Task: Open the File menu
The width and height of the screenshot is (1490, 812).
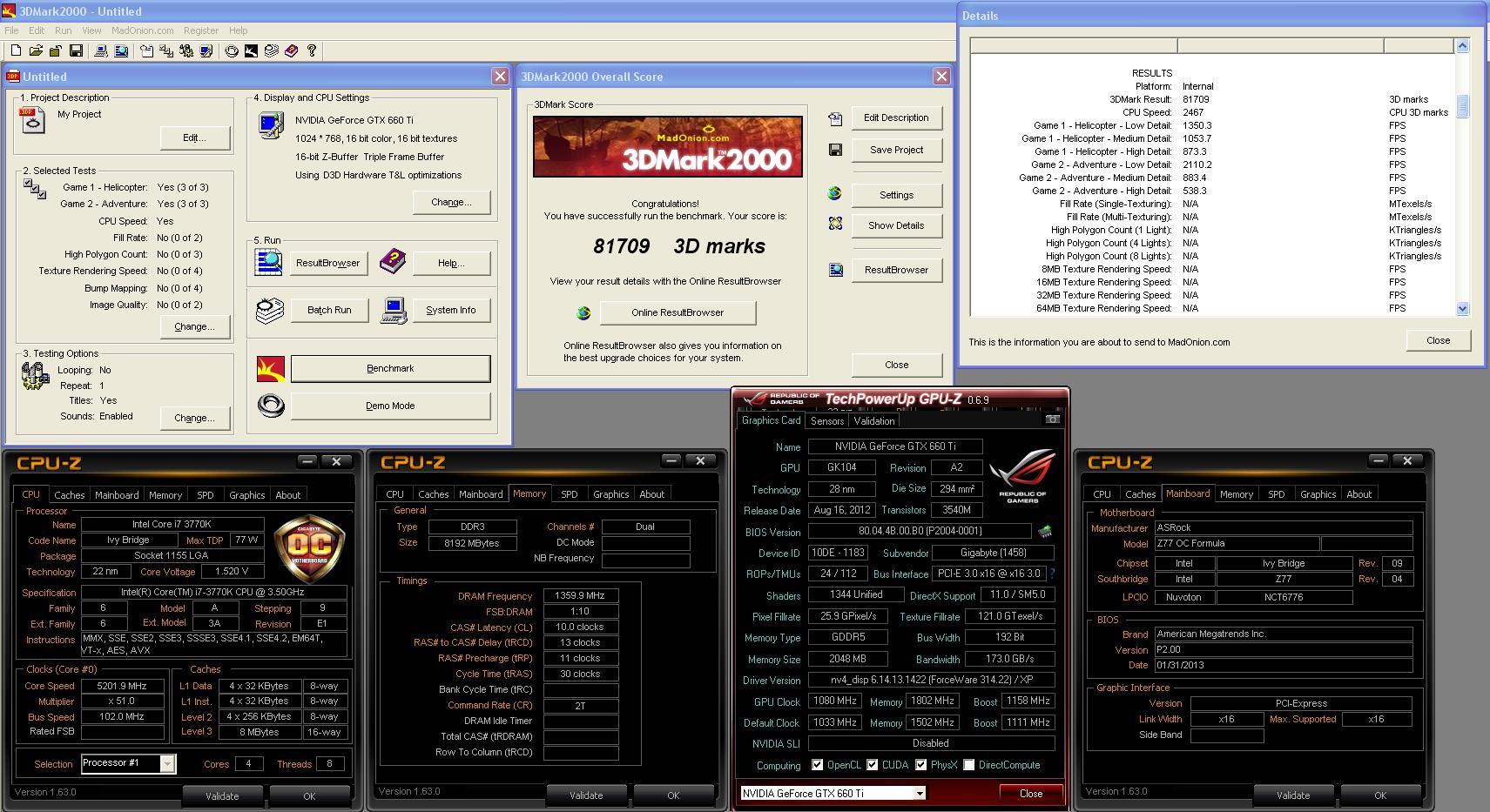Action: (11, 30)
